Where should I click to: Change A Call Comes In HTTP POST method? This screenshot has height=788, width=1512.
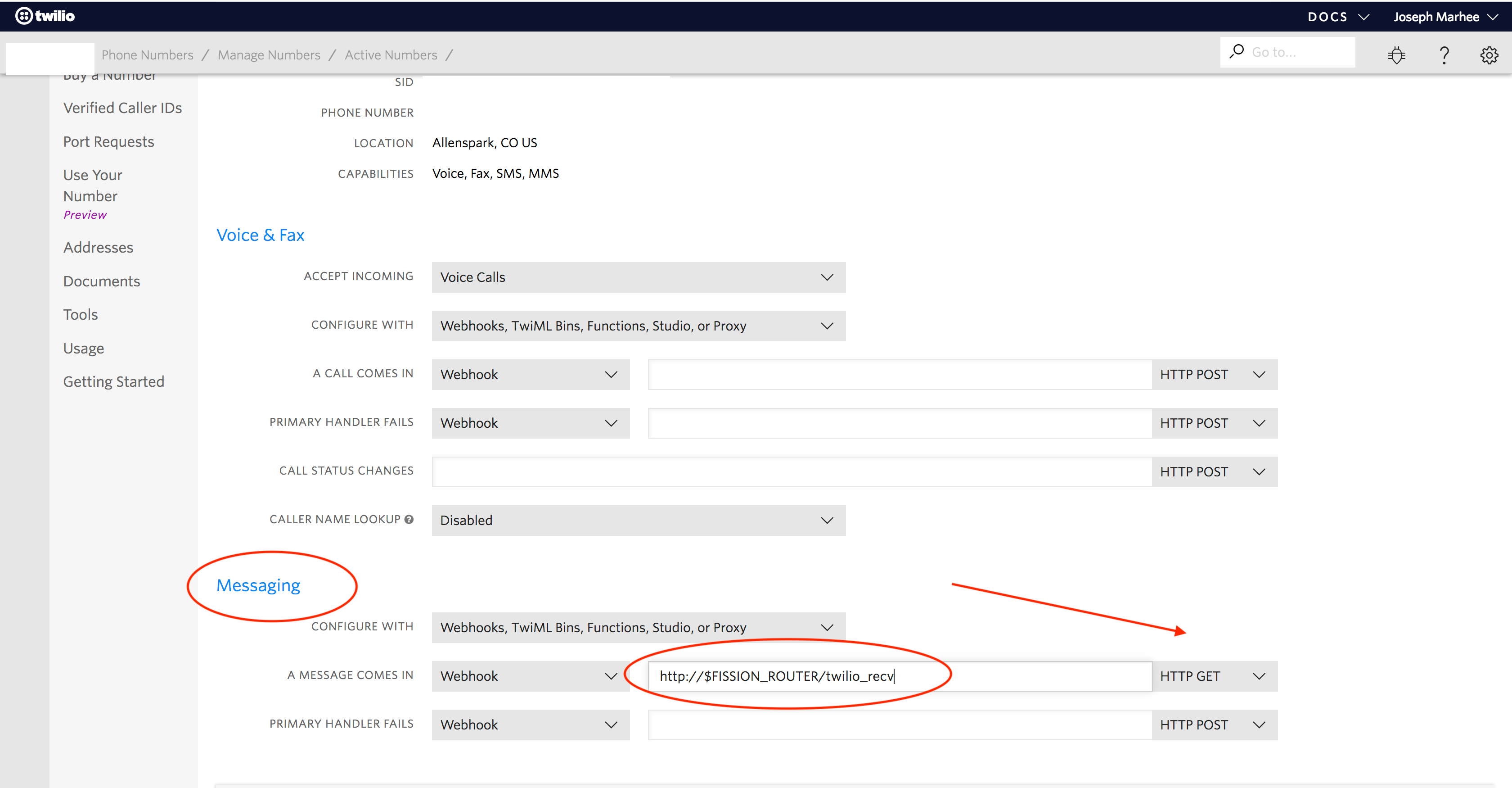(x=1215, y=375)
